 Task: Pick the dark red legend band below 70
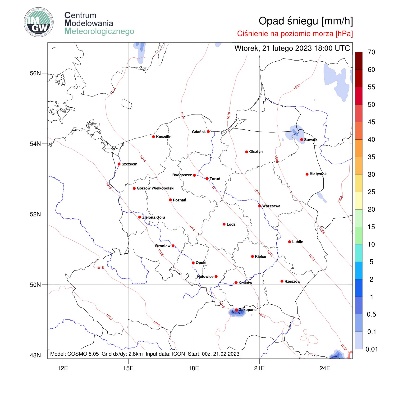[359, 61]
